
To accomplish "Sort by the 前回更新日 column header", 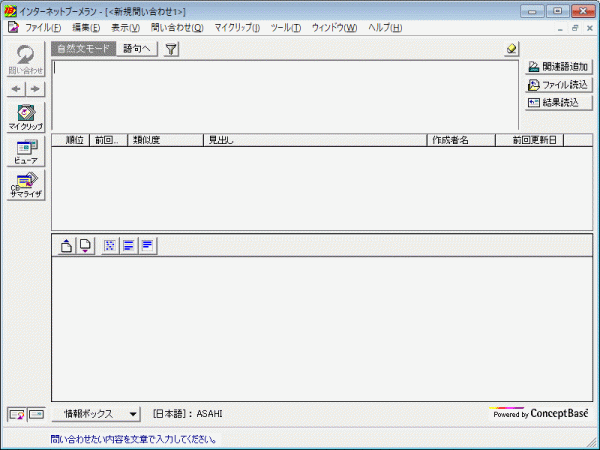I will point(530,140).
